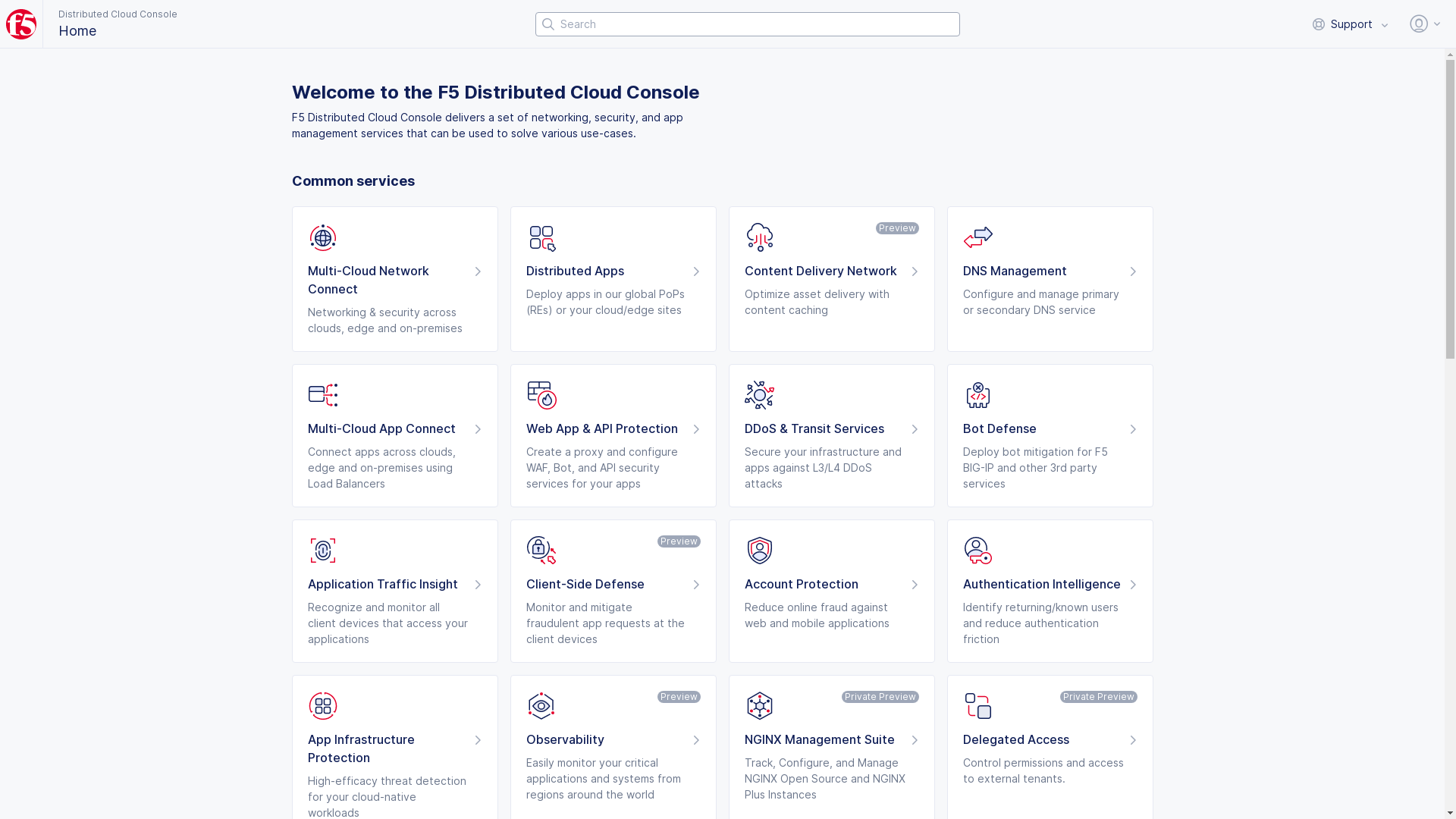Expand the Support dropdown chevron
This screenshot has height=819, width=1456.
click(1386, 24)
